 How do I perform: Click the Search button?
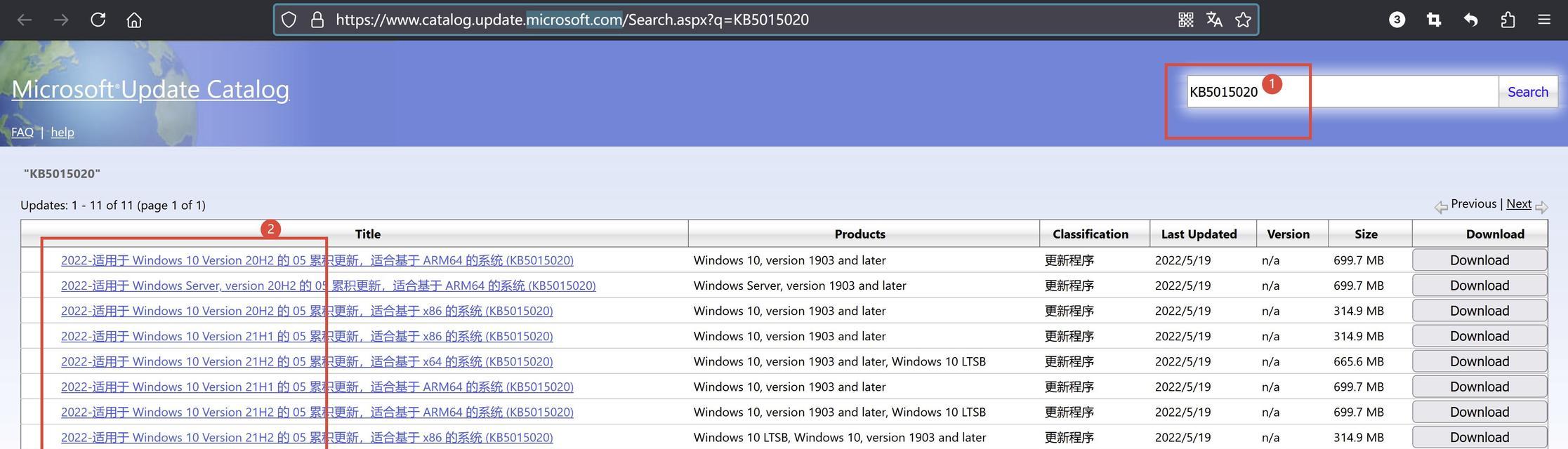tap(1528, 92)
